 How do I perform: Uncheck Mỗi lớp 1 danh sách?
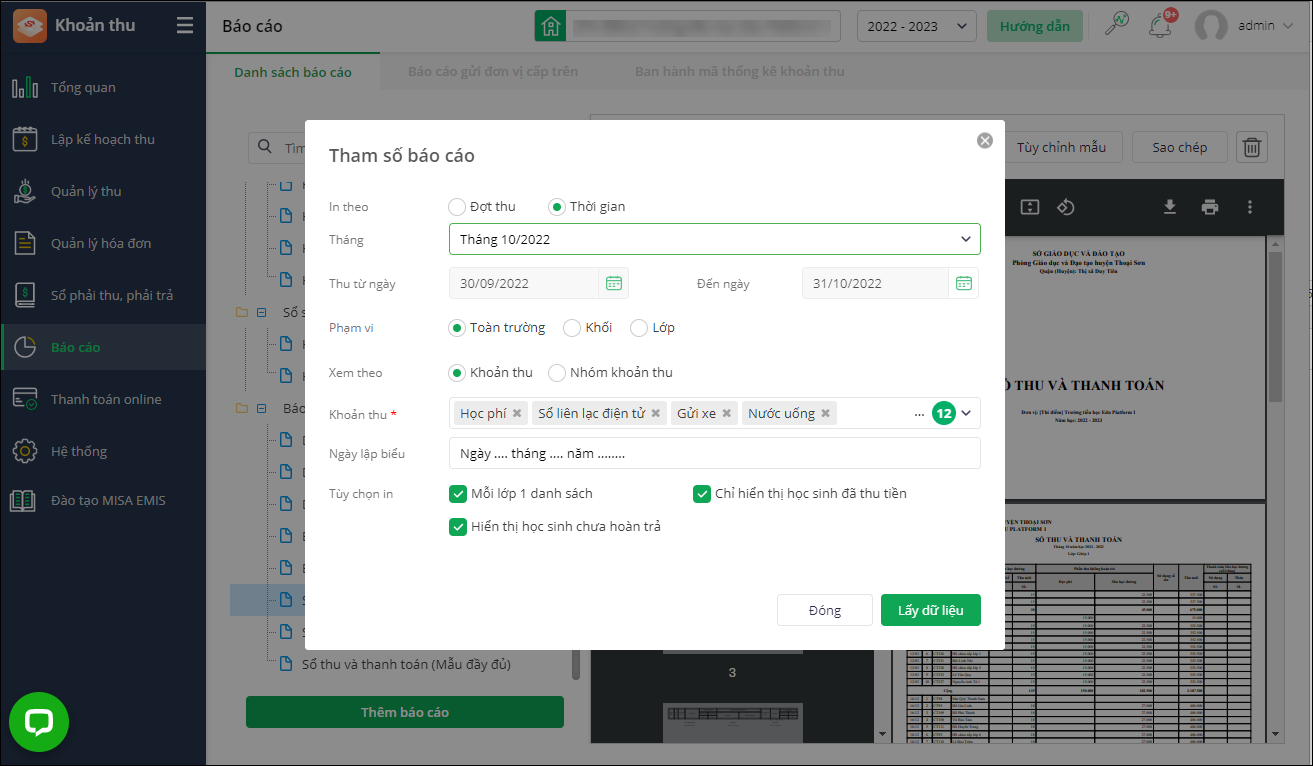click(458, 493)
